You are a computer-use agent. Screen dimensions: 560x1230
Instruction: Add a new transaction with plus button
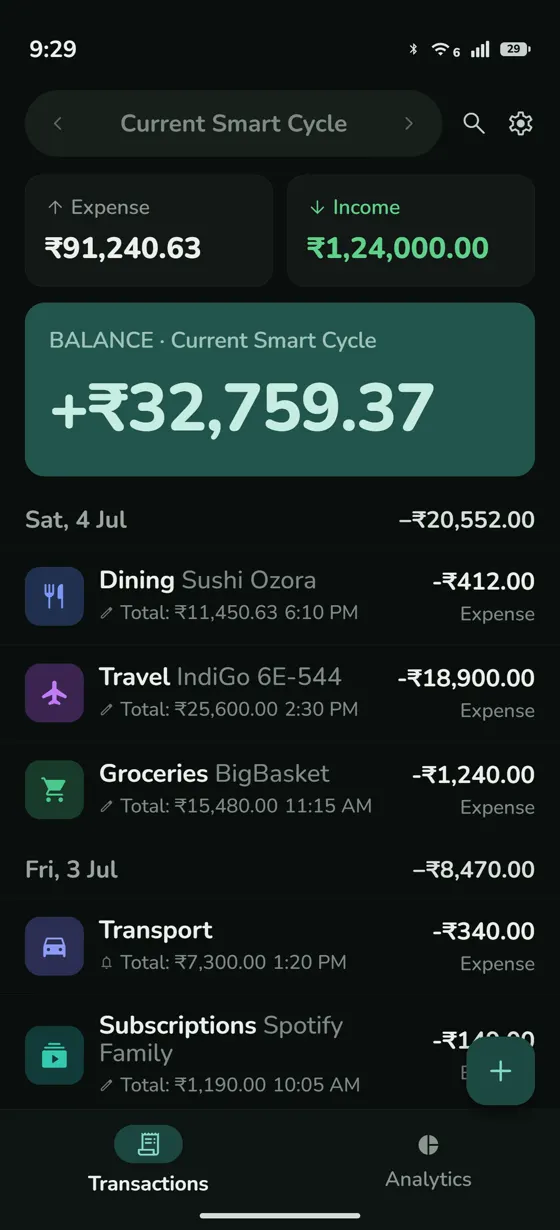pyautogui.click(x=500, y=1071)
